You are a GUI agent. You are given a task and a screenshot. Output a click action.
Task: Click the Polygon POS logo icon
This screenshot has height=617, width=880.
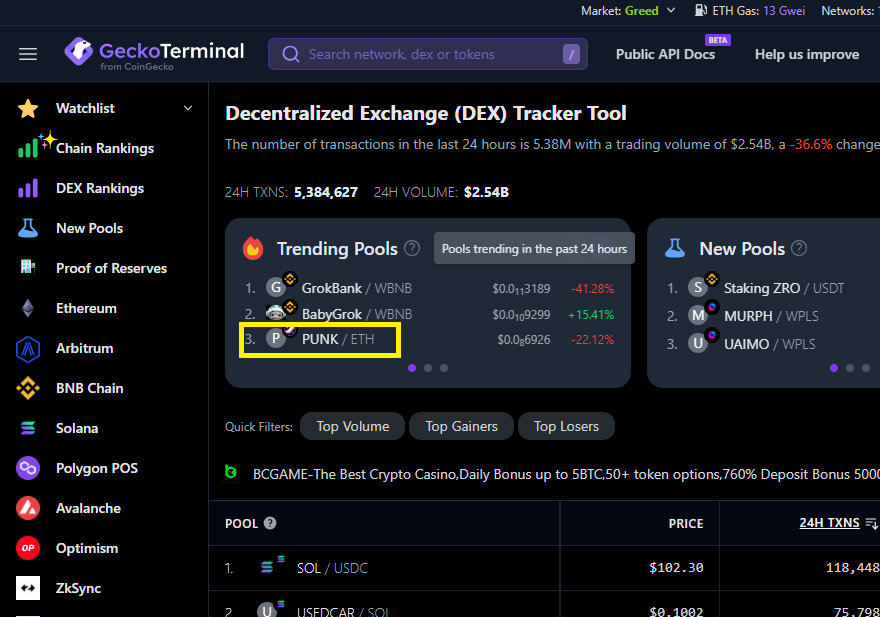click(x=28, y=468)
